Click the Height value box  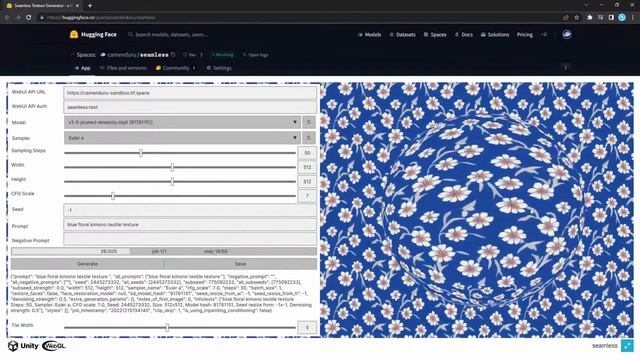(x=307, y=181)
